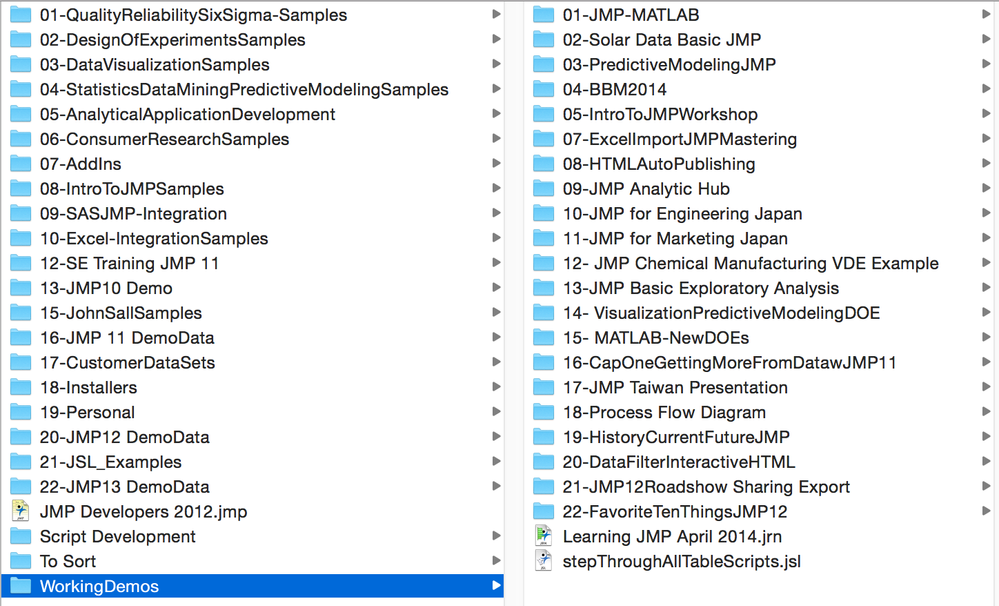Select the 05-AnalyticalApplicationDevelopment folder name
This screenshot has height=606, width=999.
click(187, 114)
